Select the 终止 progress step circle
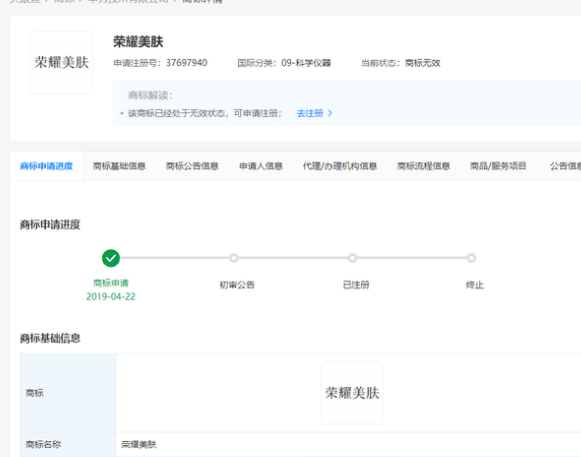This screenshot has width=581, height=457. point(471,258)
